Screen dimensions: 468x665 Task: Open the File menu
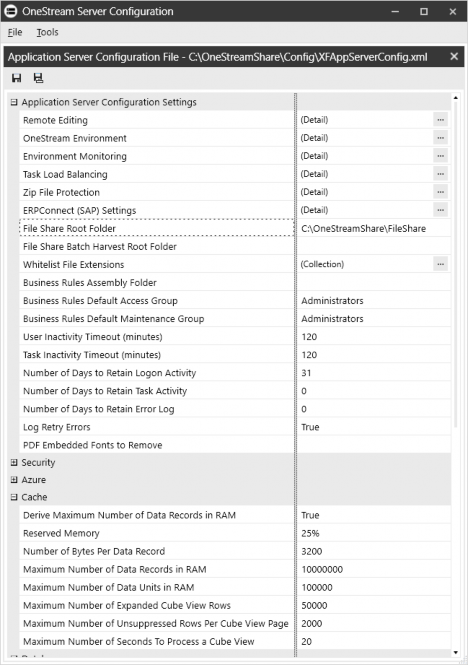click(15, 32)
